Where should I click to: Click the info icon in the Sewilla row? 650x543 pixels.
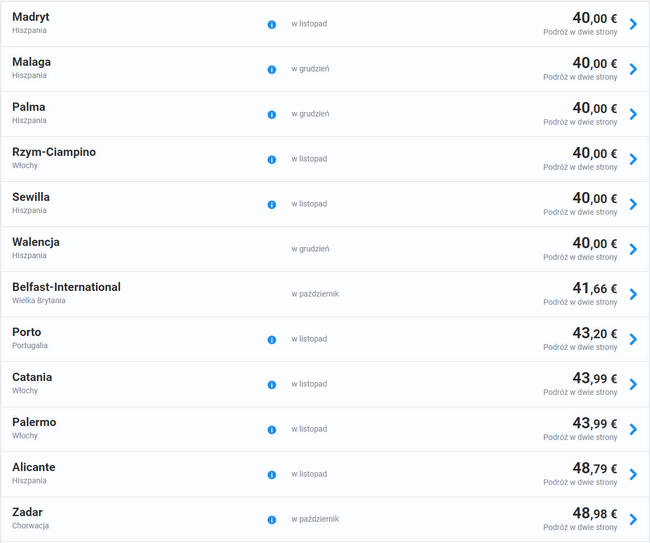tap(272, 204)
